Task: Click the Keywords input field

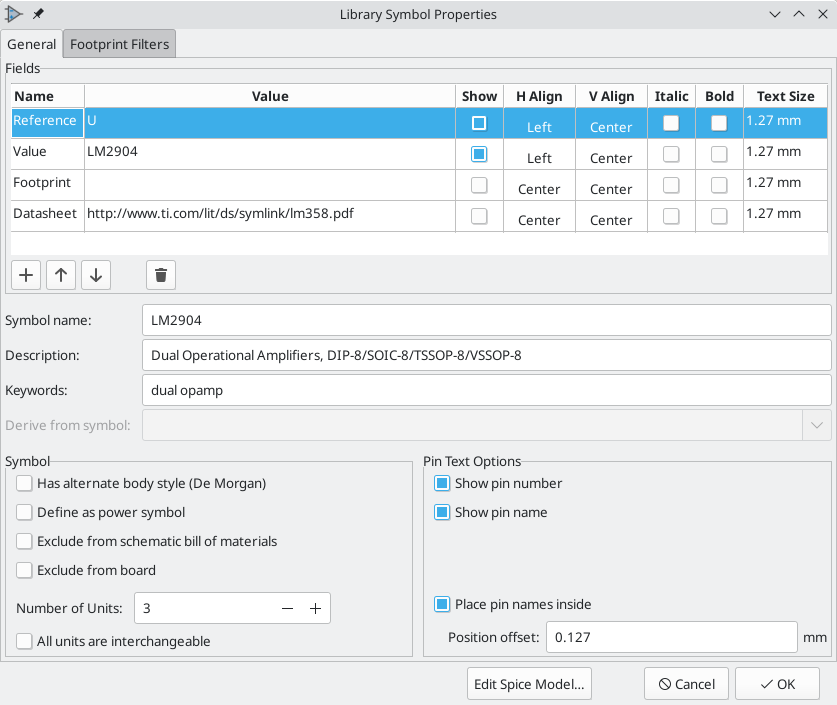Action: tap(487, 390)
